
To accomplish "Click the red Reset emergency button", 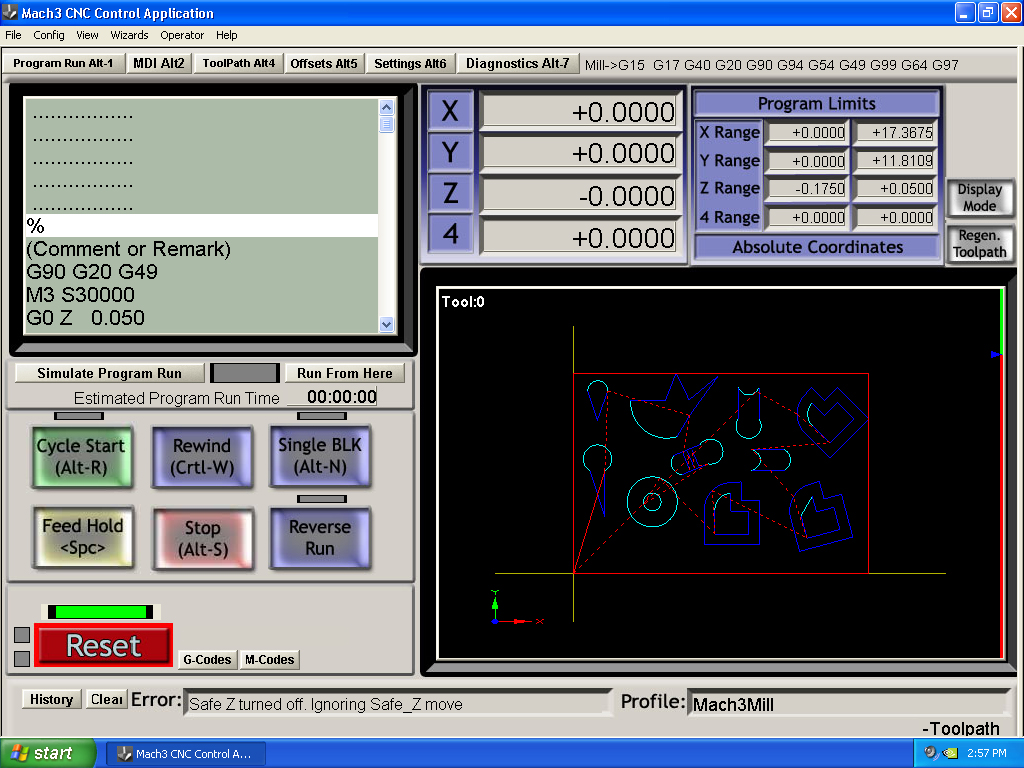I will click(x=104, y=646).
